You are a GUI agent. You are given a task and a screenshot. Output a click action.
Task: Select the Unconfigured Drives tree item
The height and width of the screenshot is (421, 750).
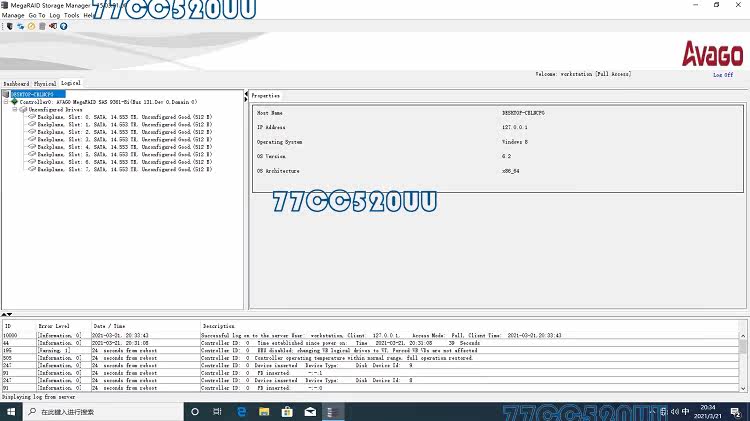(x=55, y=110)
